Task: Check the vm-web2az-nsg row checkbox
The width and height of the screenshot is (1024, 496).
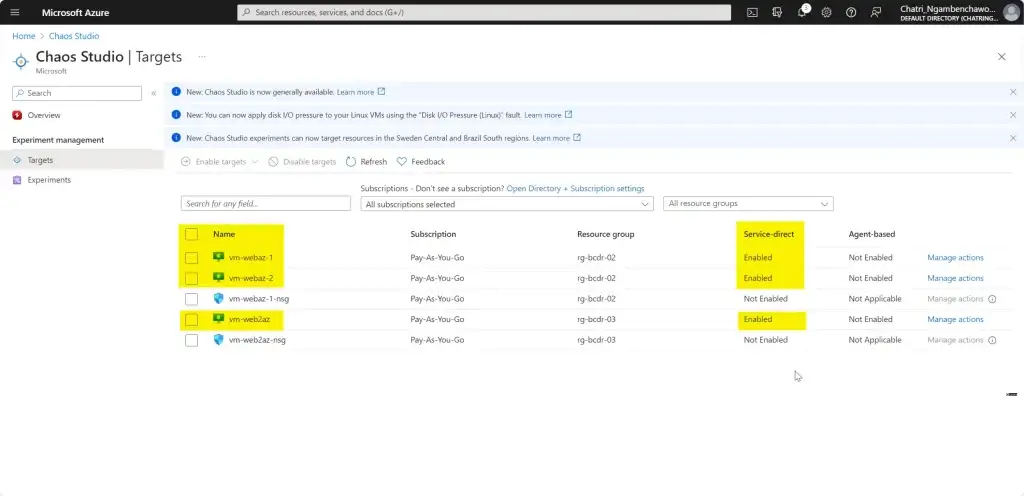Action: 191,340
